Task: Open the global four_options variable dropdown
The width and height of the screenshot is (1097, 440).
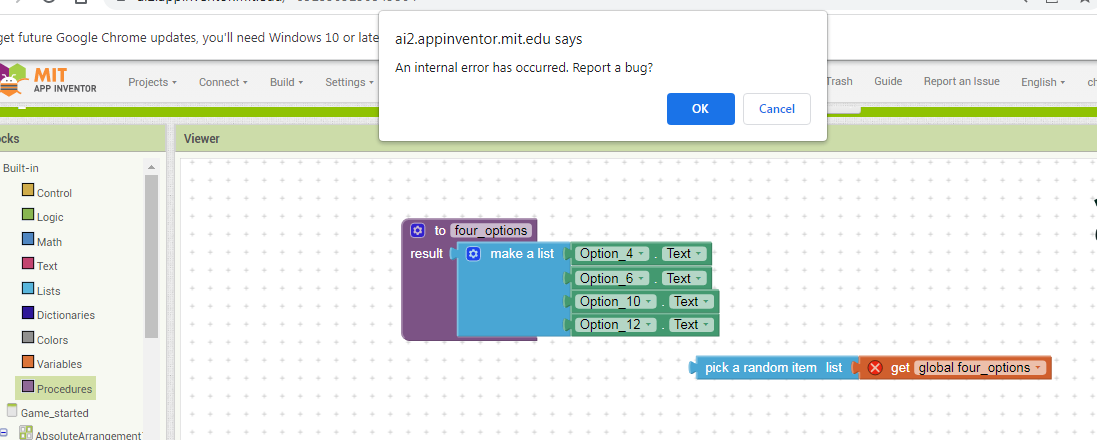Action: (x=1038, y=368)
